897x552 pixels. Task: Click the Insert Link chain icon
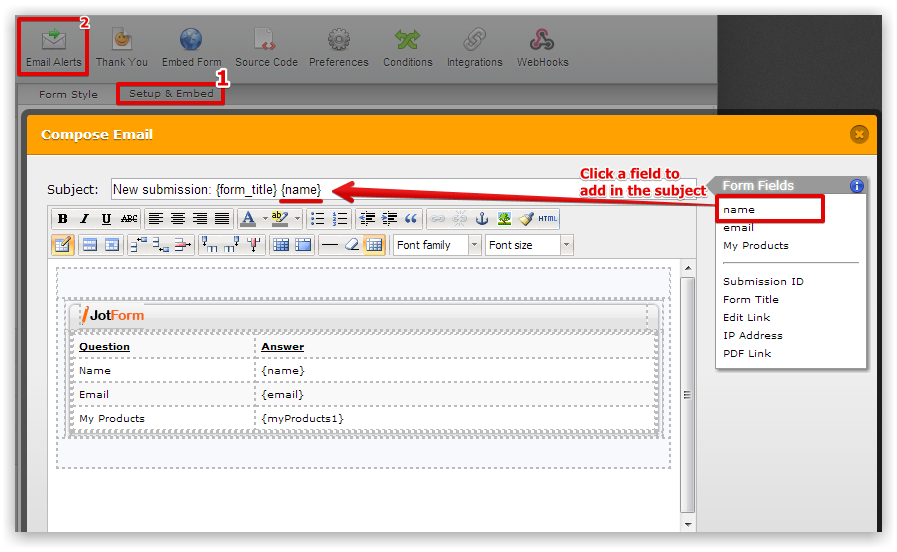tap(438, 219)
